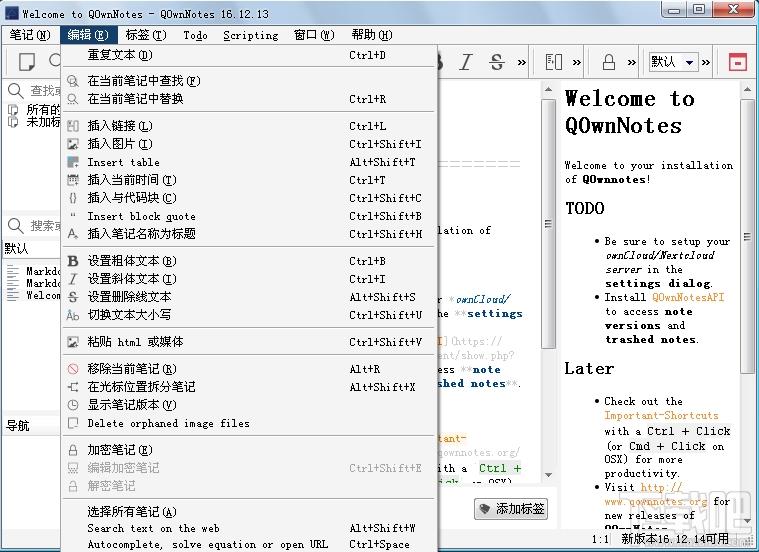Click the 导航 navigation panel header
The image size is (759, 552).
point(32,426)
